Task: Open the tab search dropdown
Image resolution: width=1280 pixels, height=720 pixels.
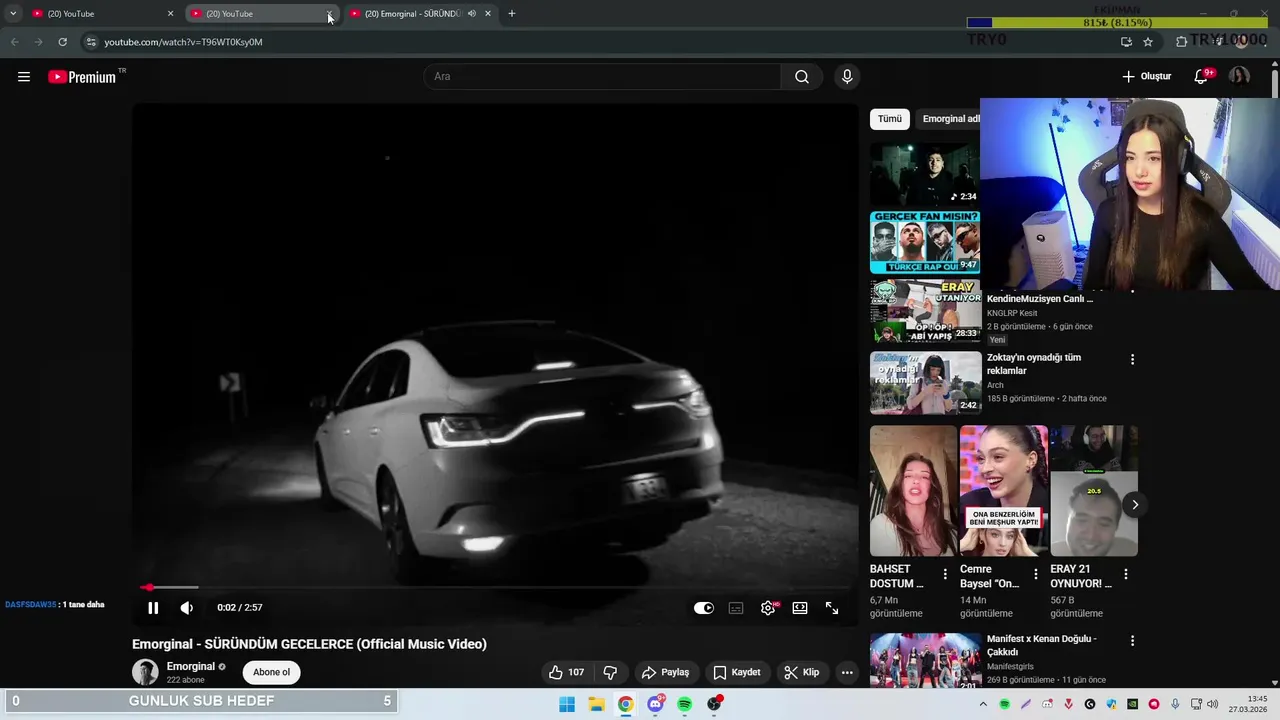Action: tap(13, 14)
